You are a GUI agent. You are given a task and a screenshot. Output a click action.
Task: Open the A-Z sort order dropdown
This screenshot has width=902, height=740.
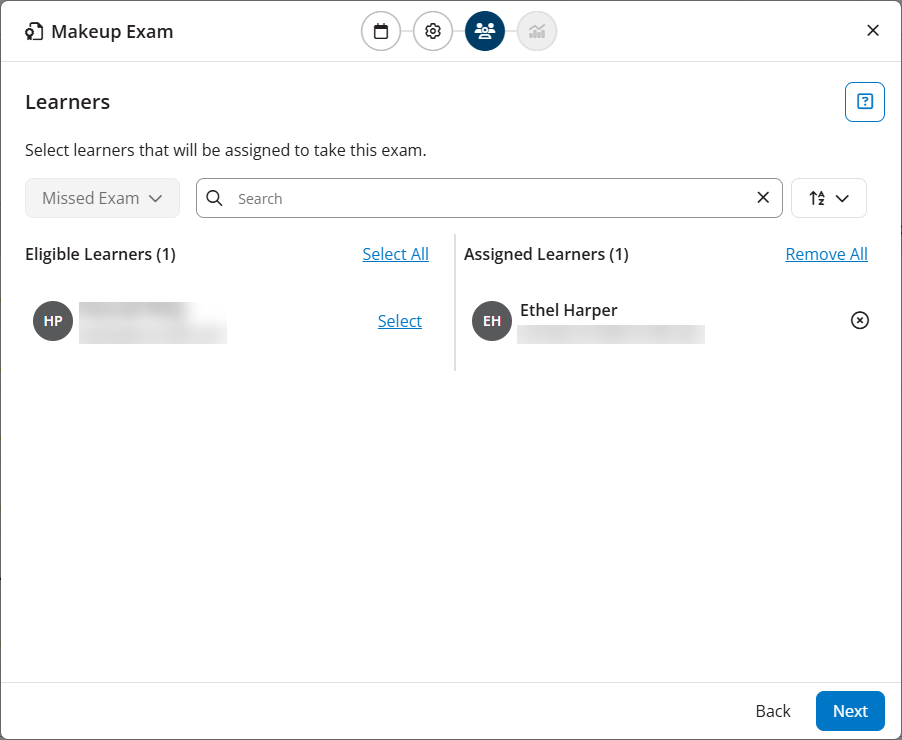(829, 198)
